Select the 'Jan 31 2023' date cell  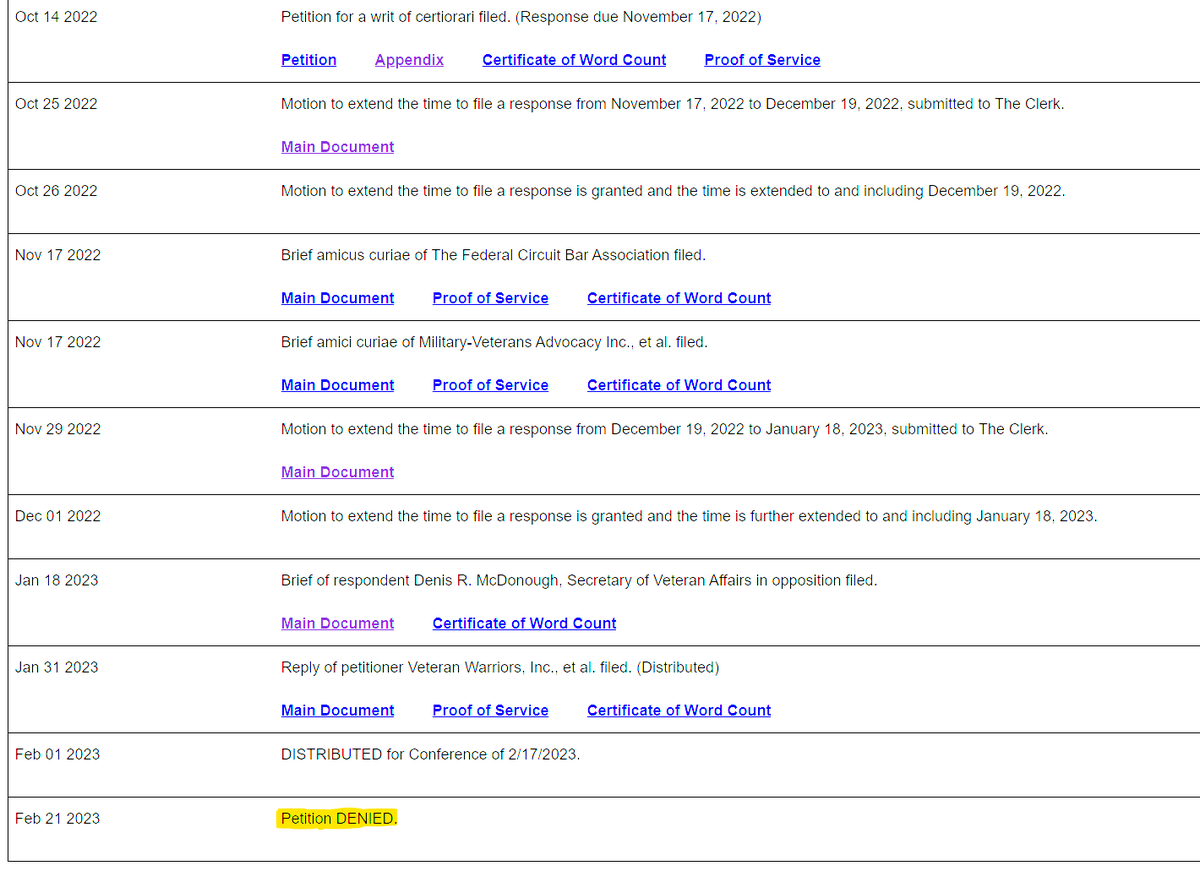57,667
